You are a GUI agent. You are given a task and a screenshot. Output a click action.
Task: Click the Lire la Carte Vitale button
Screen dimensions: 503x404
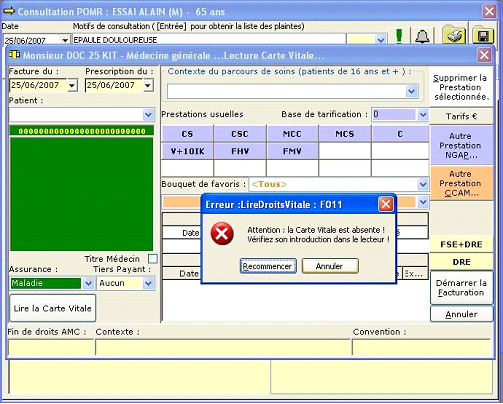point(53,308)
